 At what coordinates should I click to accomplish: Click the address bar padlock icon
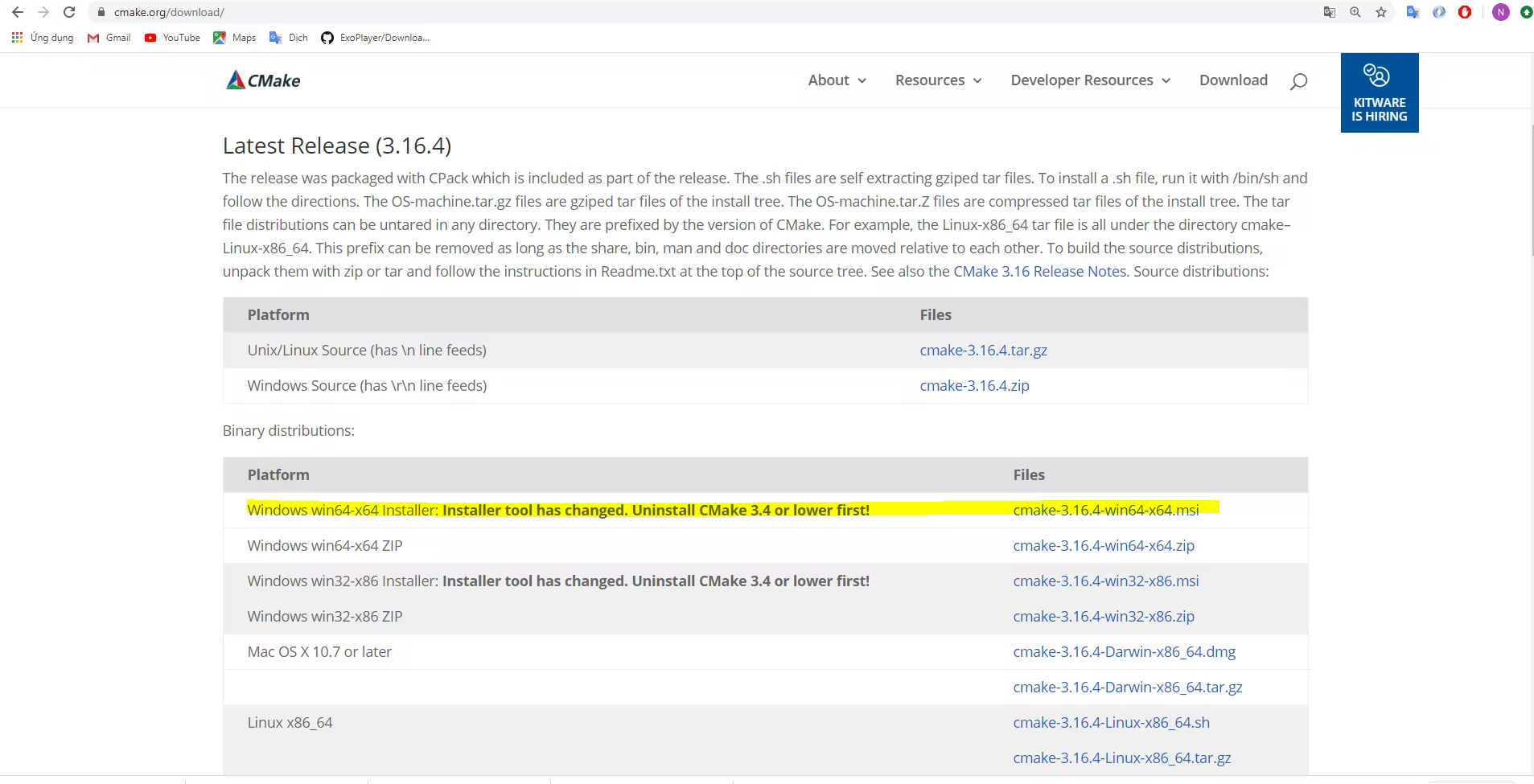(x=101, y=12)
